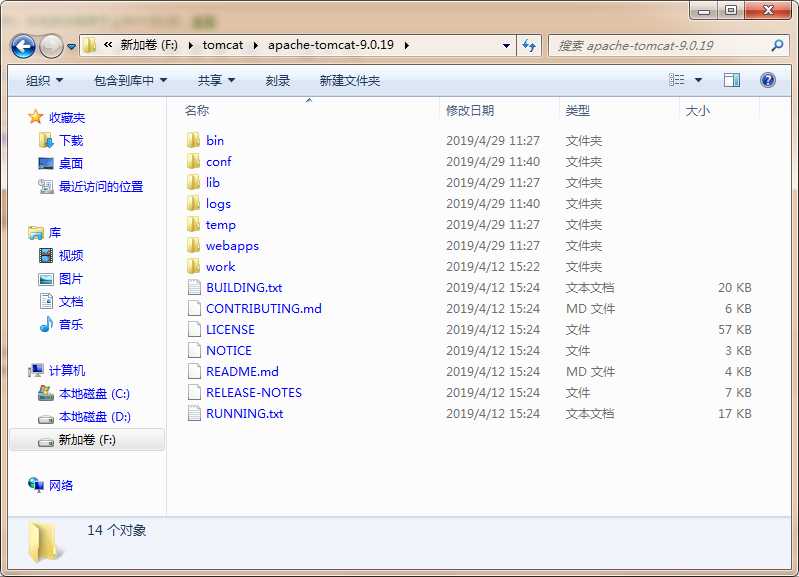Select the NOTICE file icon

click(194, 350)
